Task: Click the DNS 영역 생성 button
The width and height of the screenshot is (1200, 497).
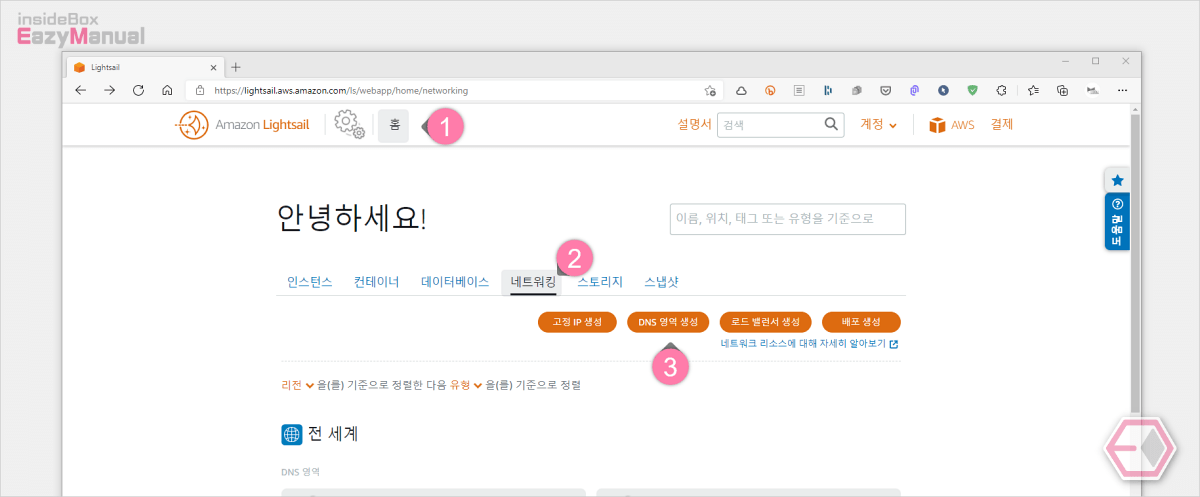Action: pos(668,322)
